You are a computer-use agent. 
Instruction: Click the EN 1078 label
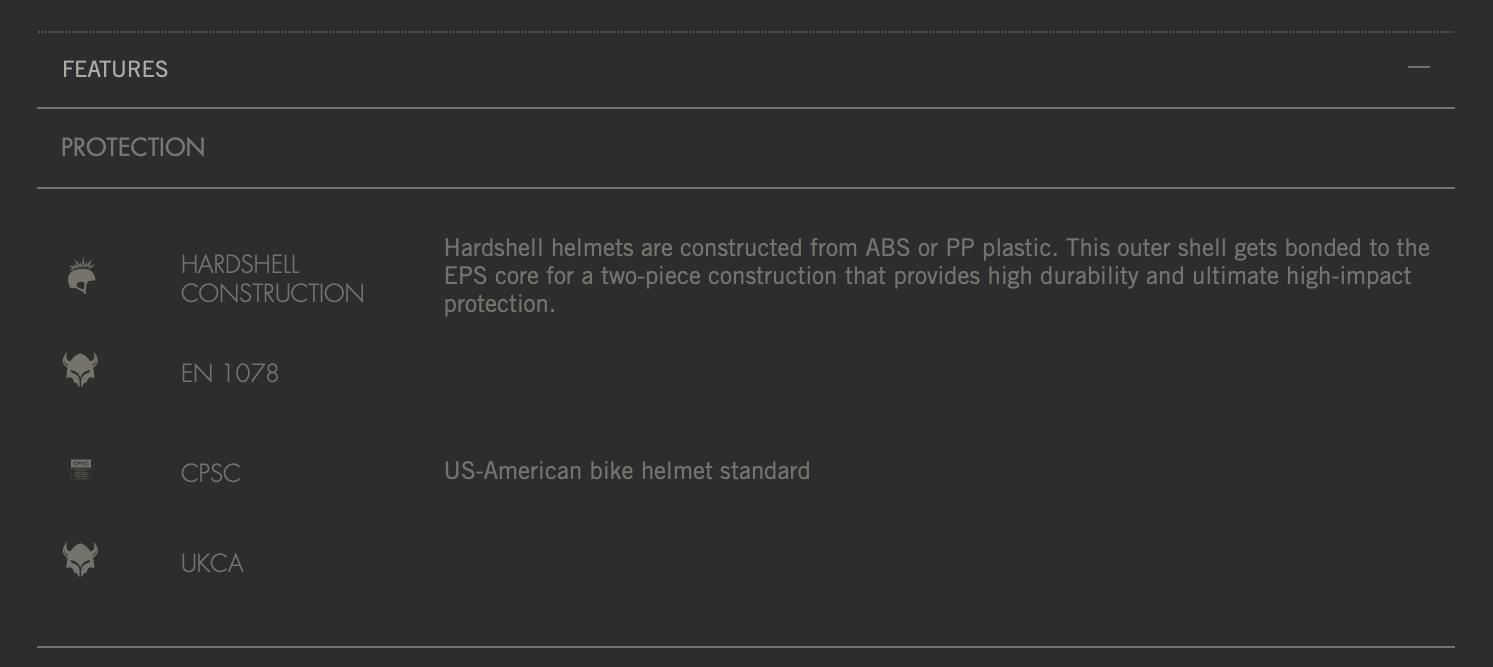point(230,373)
